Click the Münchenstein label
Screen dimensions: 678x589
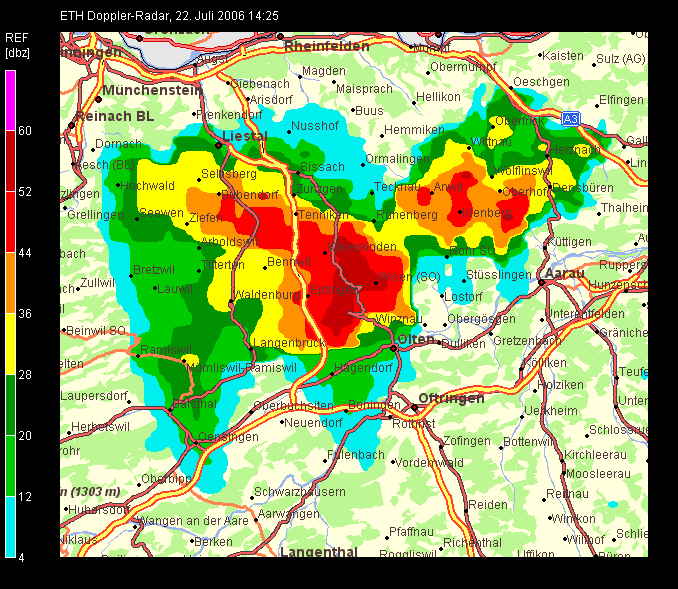point(153,90)
